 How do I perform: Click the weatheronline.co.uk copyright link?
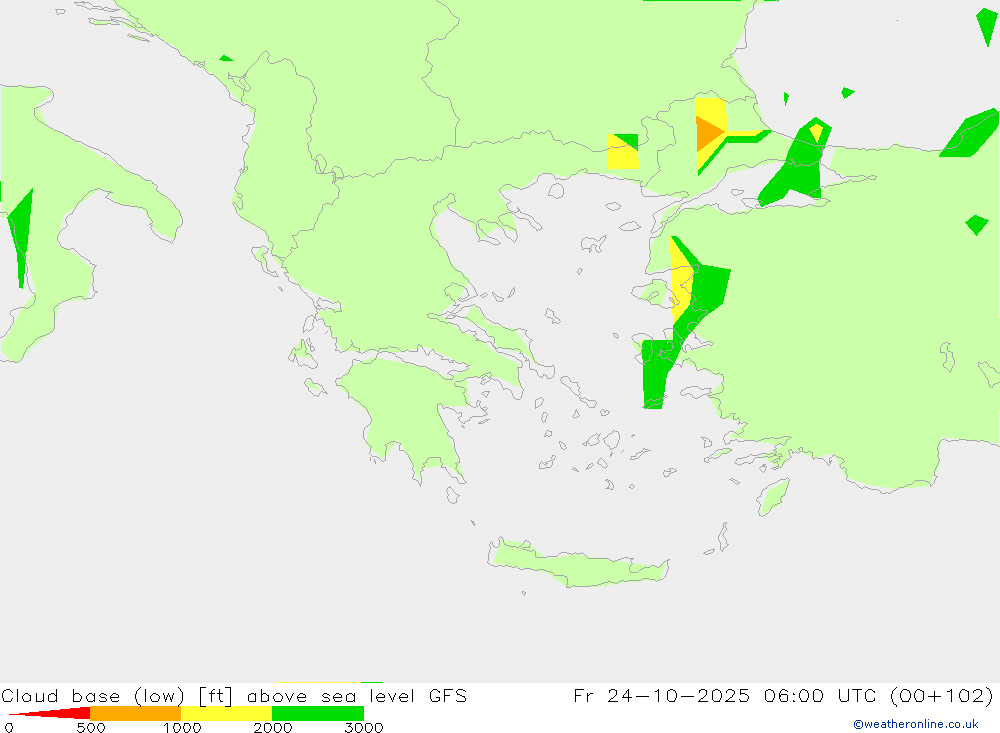(x=916, y=724)
